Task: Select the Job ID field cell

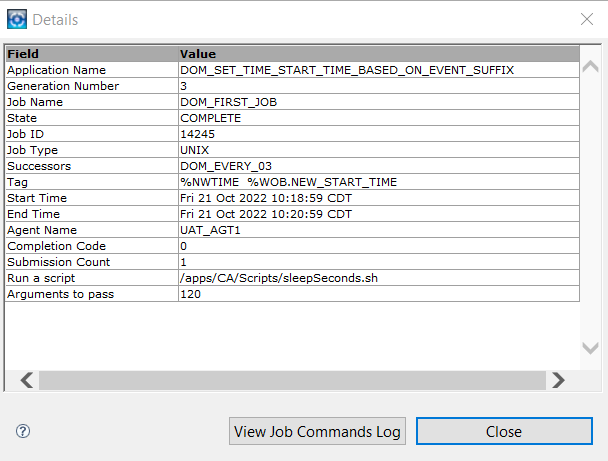Action: [x=92, y=134]
